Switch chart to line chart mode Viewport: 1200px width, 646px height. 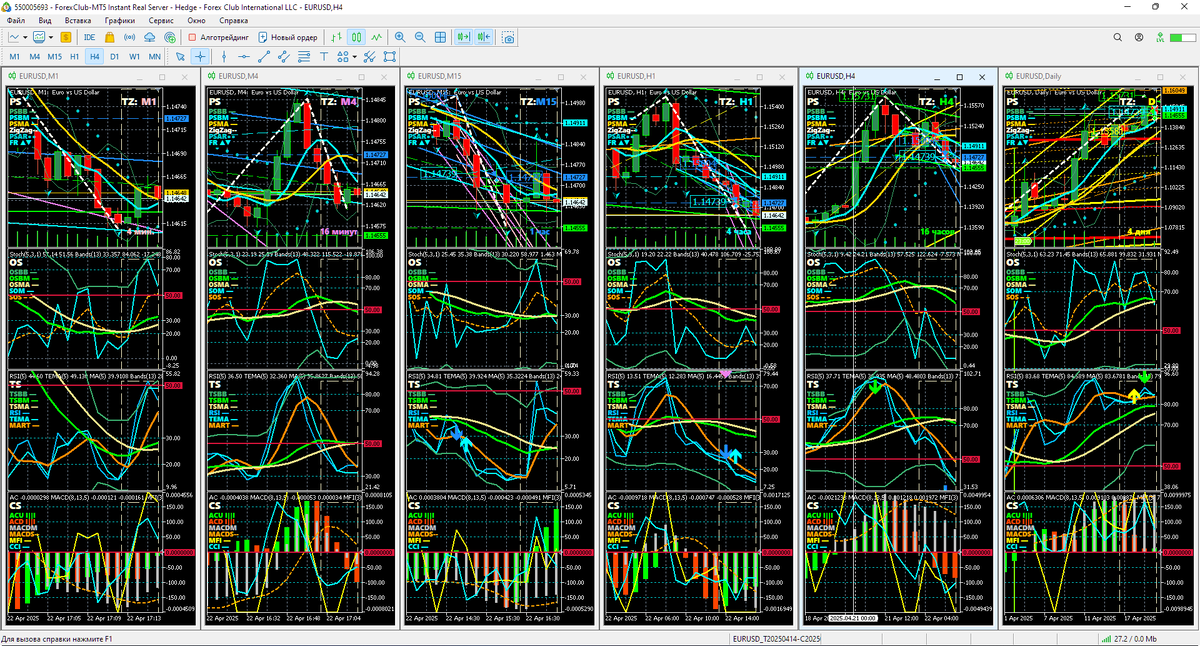377,37
